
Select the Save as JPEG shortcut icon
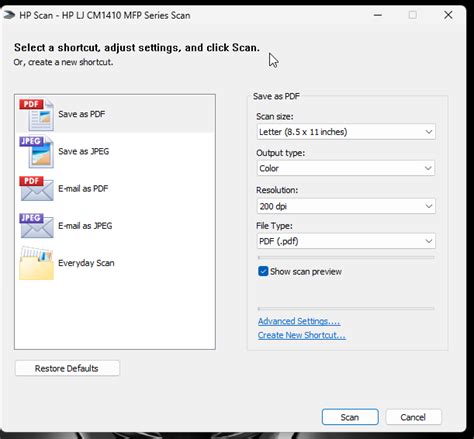[36, 152]
